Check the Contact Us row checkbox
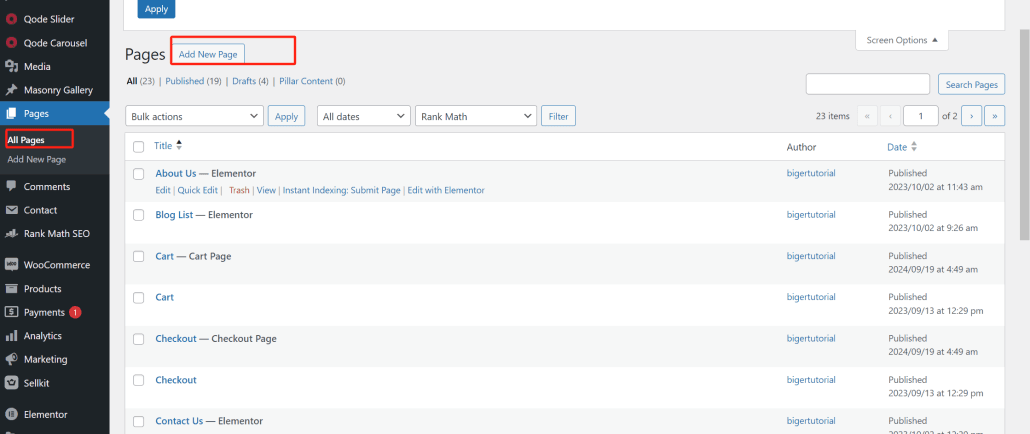The height and width of the screenshot is (434, 1030). (139, 421)
